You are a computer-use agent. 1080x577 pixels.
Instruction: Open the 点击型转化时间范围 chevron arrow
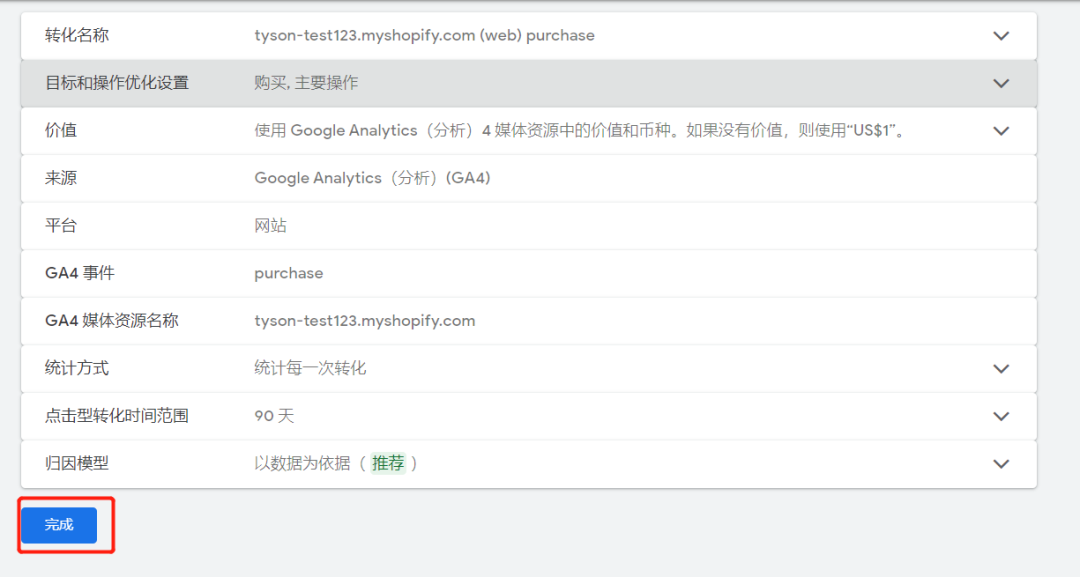tap(1001, 416)
